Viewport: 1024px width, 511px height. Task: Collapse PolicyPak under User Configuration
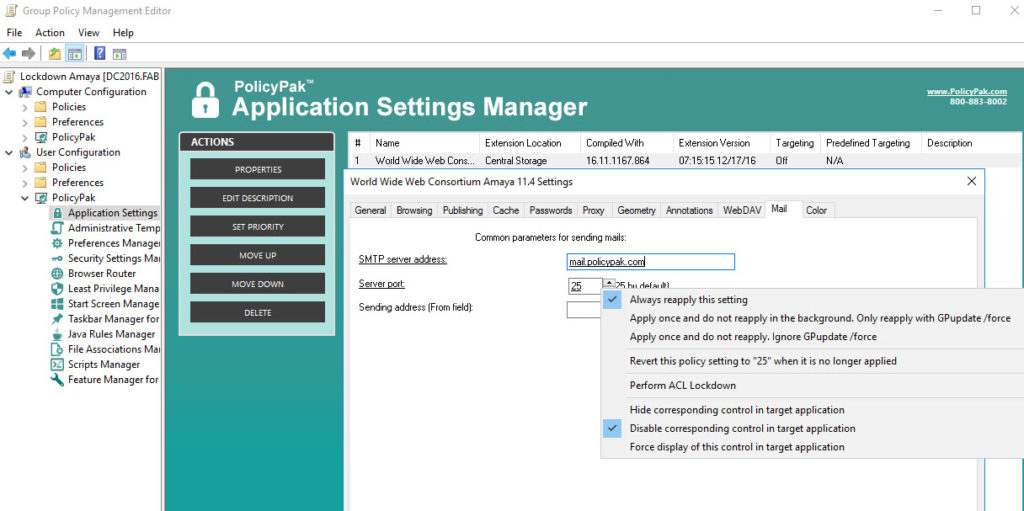click(x=25, y=197)
